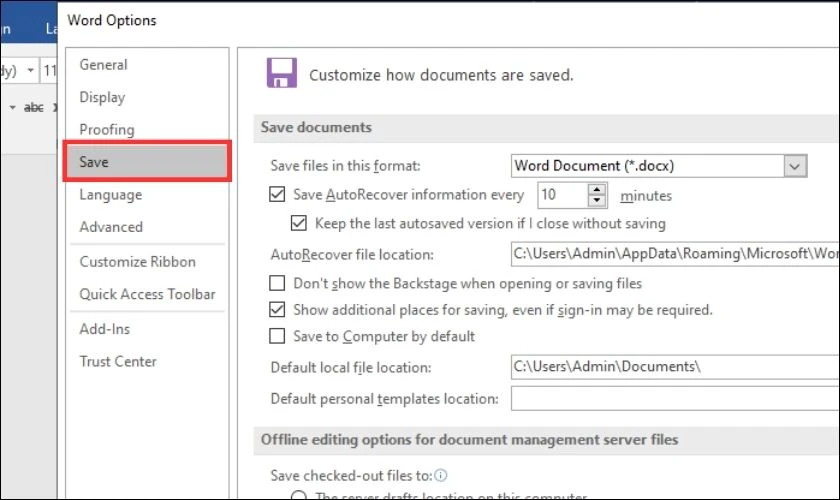Click the AutoRecover minutes value field
This screenshot has height=500, width=840.
click(562, 195)
